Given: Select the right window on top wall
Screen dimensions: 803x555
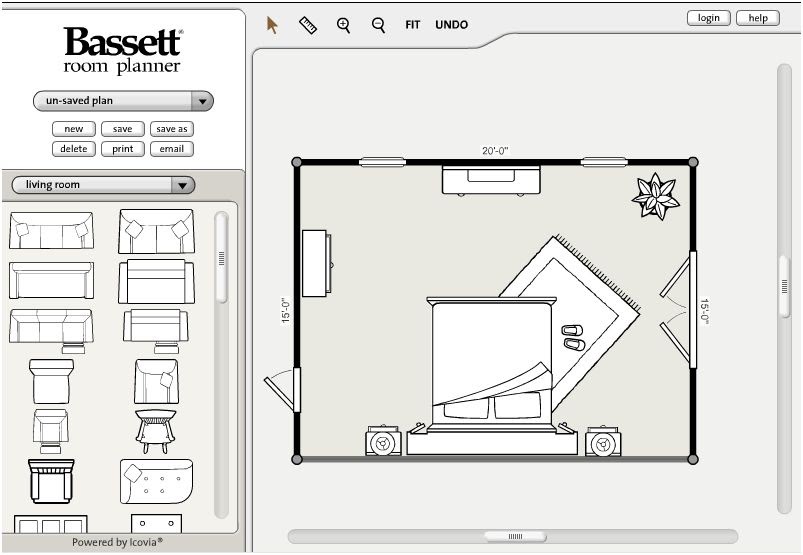Looking at the screenshot, I should (604, 162).
